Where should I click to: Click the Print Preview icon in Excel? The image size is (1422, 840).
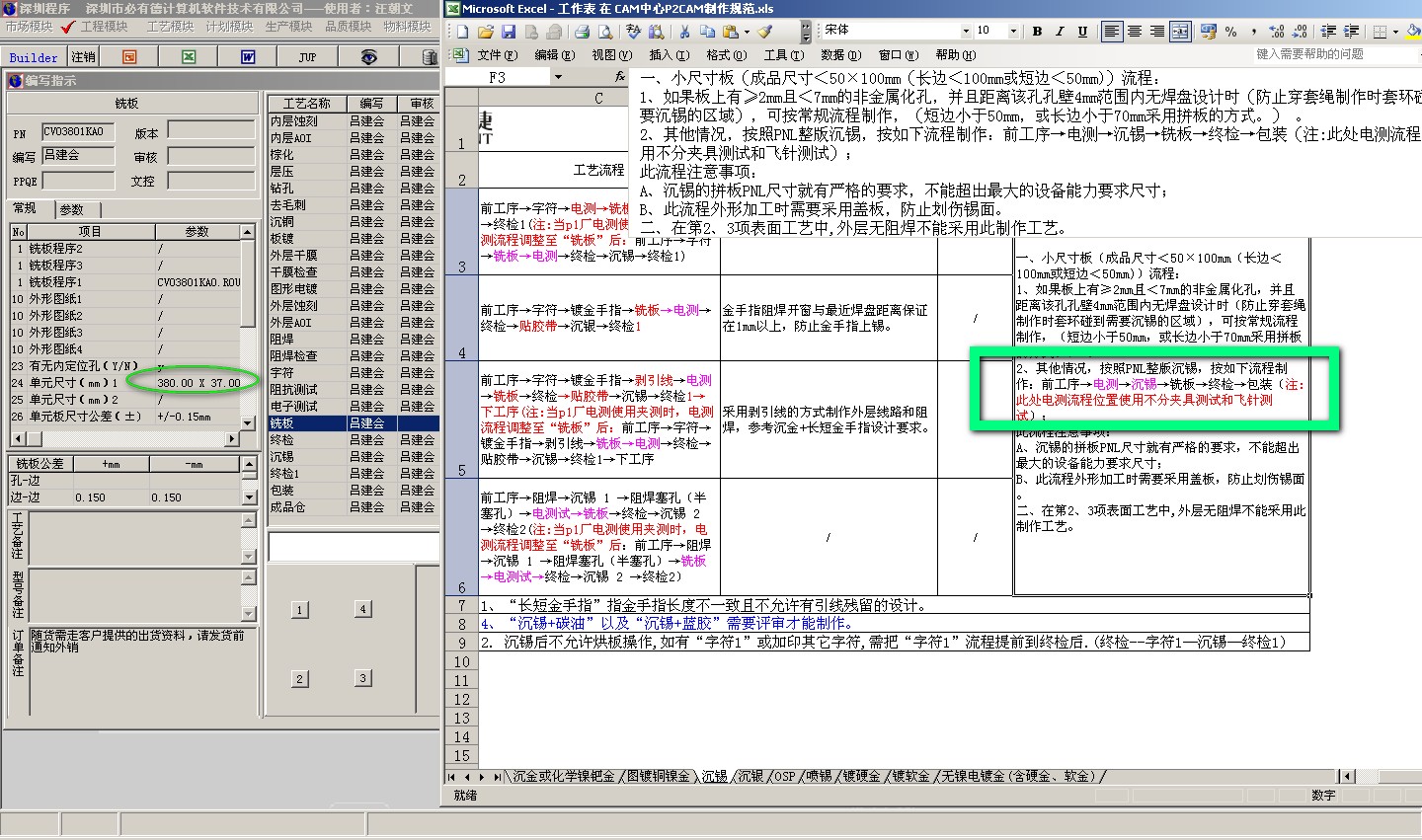tap(604, 32)
